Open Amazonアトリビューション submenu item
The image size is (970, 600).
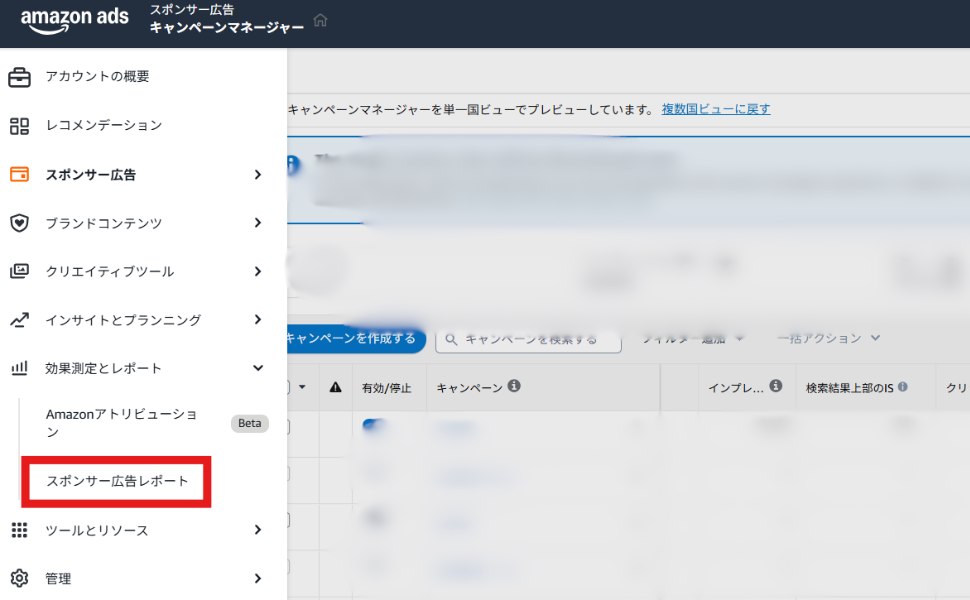click(121, 423)
